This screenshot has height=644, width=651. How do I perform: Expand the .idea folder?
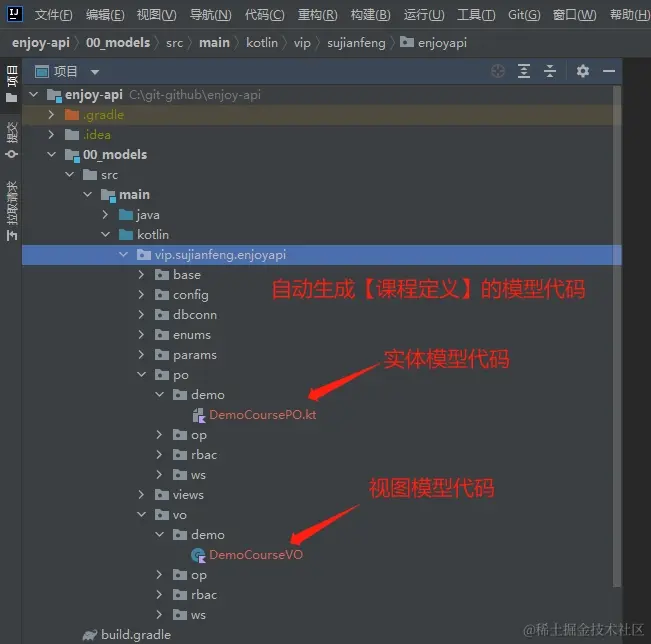pyautogui.click(x=51, y=135)
